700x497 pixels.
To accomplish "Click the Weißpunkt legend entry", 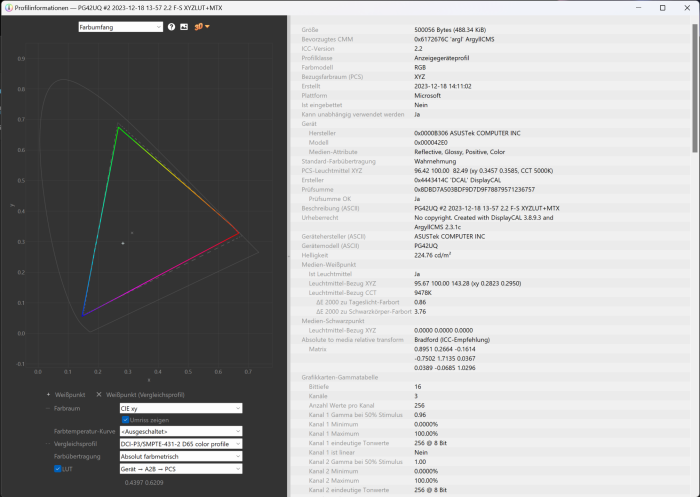I will pyautogui.click(x=66, y=395).
